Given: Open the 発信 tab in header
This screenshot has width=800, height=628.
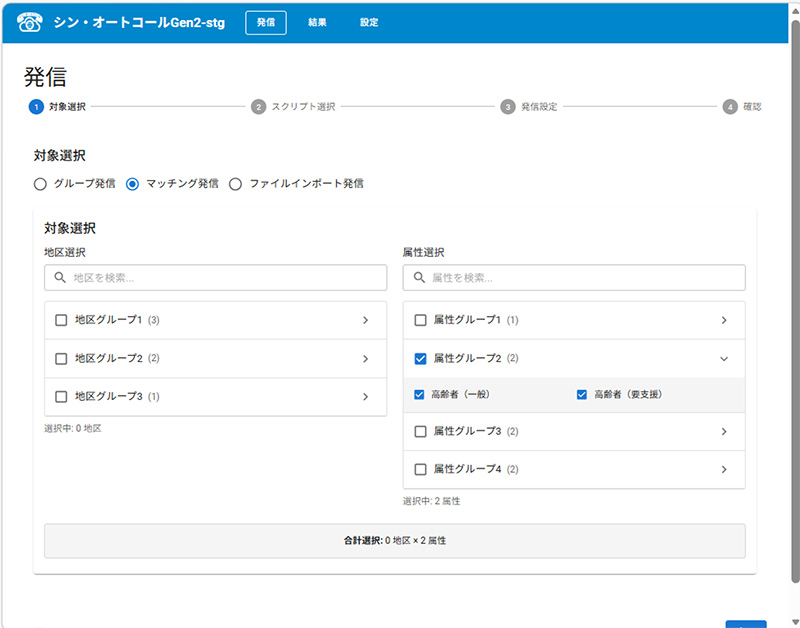Looking at the screenshot, I should pos(266,22).
